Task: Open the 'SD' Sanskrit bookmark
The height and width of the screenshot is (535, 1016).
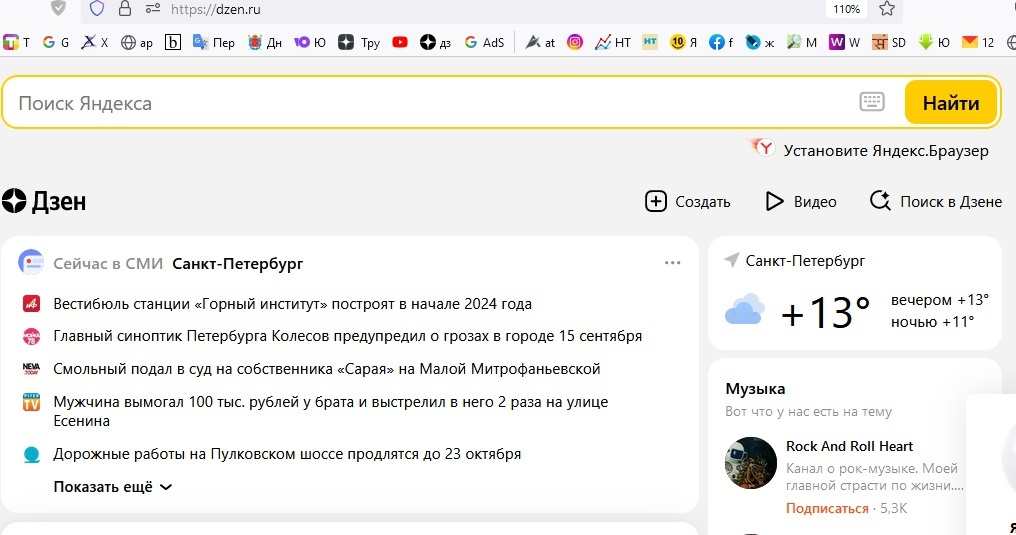Action: pos(888,42)
